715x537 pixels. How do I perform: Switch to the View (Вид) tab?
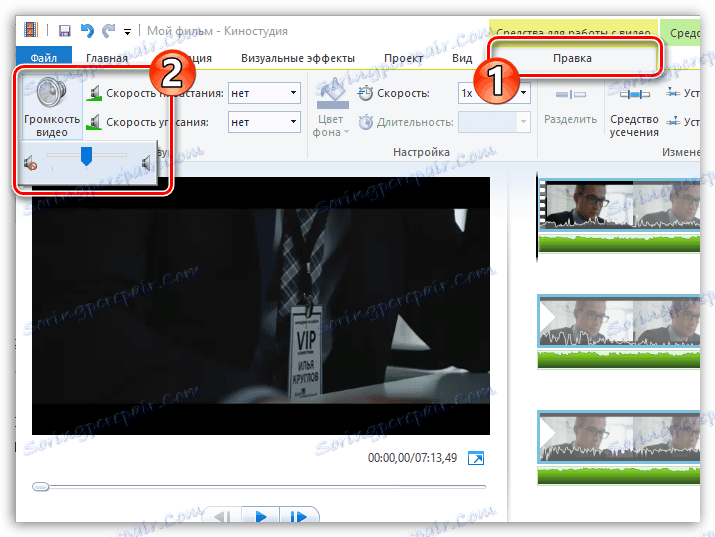point(462,58)
